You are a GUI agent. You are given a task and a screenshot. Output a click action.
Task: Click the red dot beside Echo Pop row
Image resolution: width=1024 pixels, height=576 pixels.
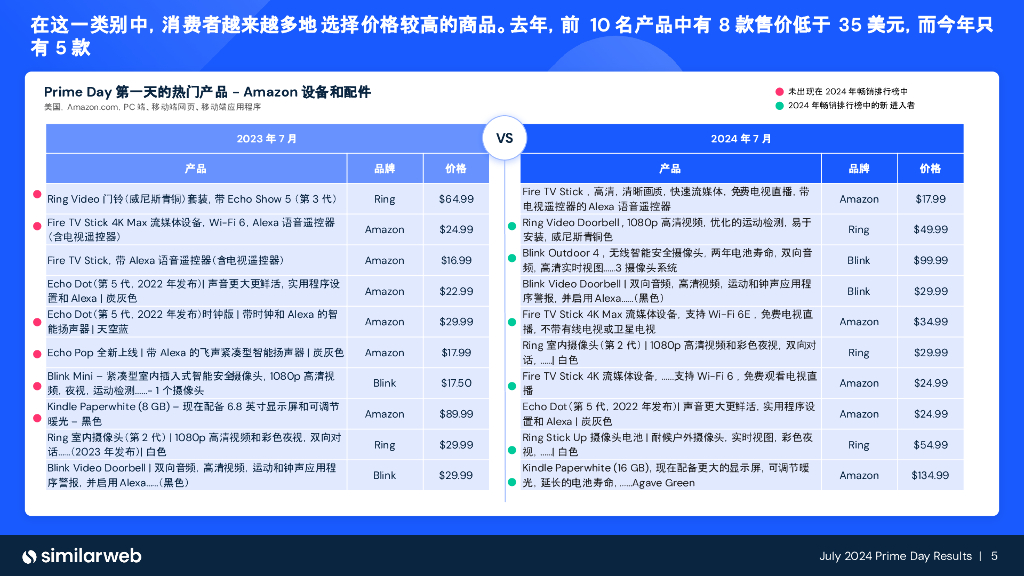coord(38,353)
